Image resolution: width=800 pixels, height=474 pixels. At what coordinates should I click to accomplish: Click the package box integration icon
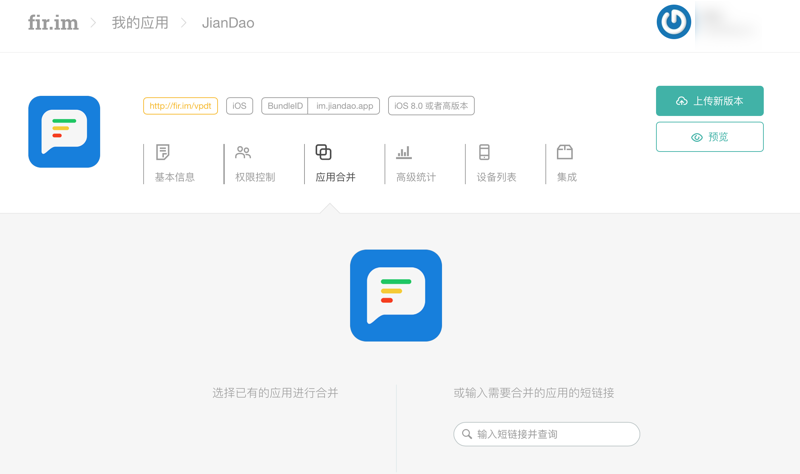pos(565,152)
